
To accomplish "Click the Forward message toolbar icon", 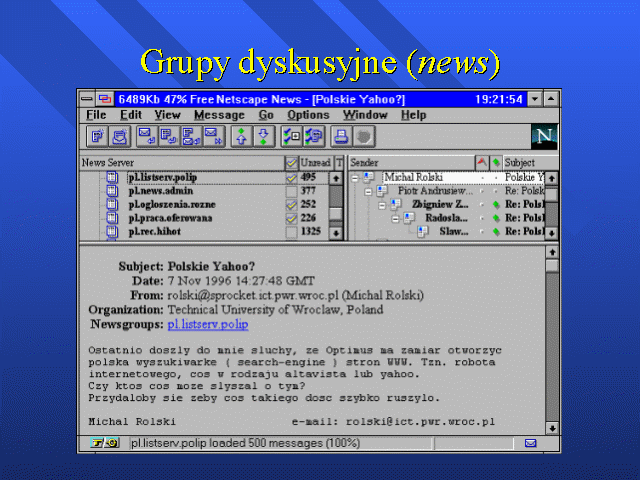I will [x=213, y=136].
